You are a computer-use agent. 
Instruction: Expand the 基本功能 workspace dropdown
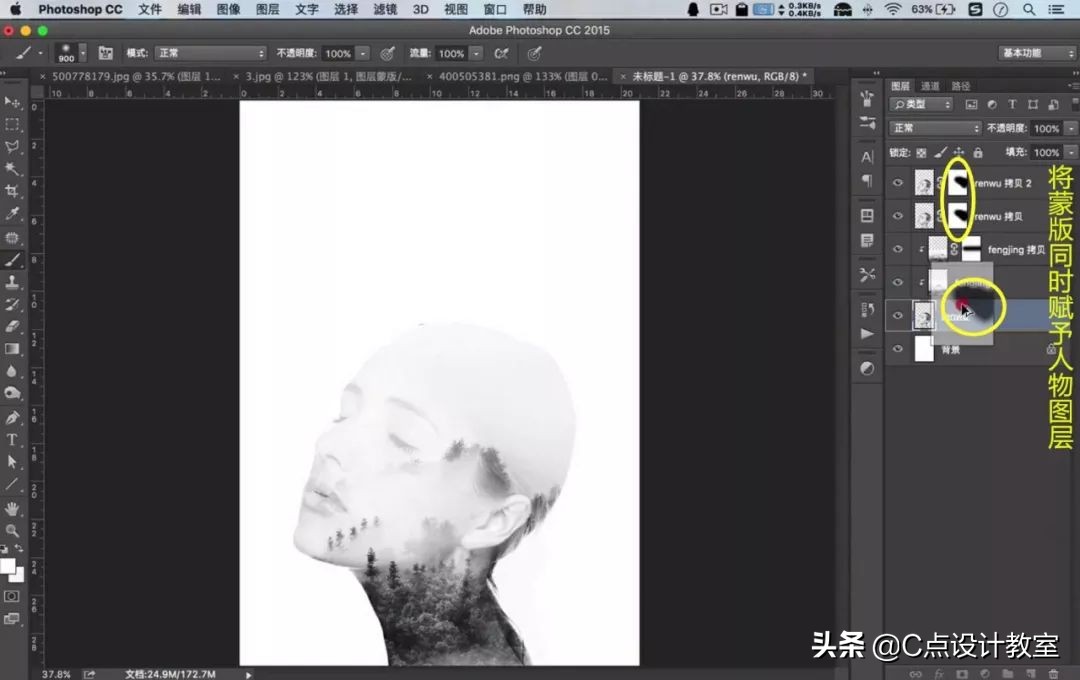coord(1037,53)
